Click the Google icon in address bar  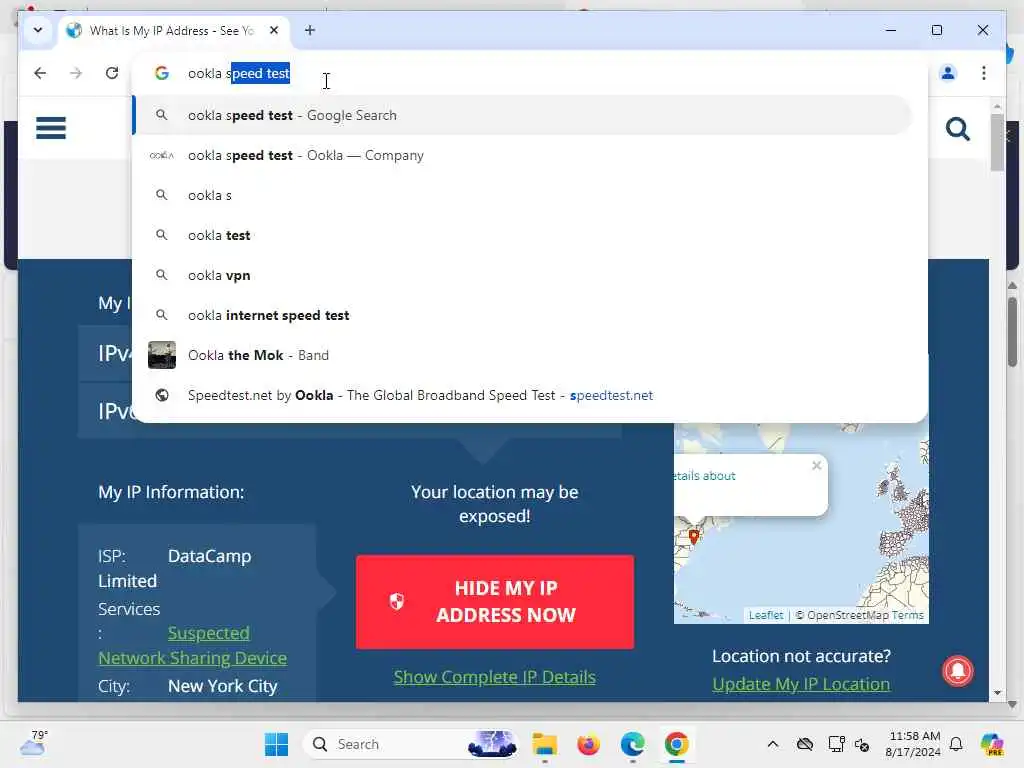click(x=161, y=73)
